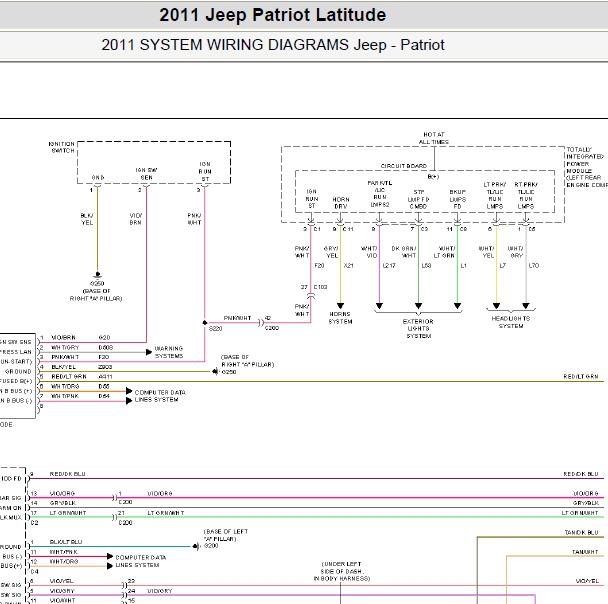Click 'GRY/BLK' label at pin 14
The image size is (608, 604).
[63, 503]
